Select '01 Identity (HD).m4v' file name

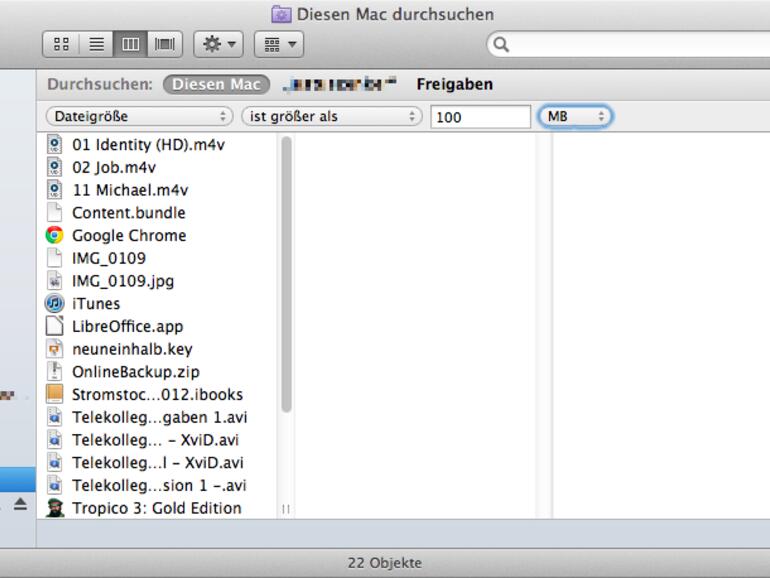coord(148,144)
